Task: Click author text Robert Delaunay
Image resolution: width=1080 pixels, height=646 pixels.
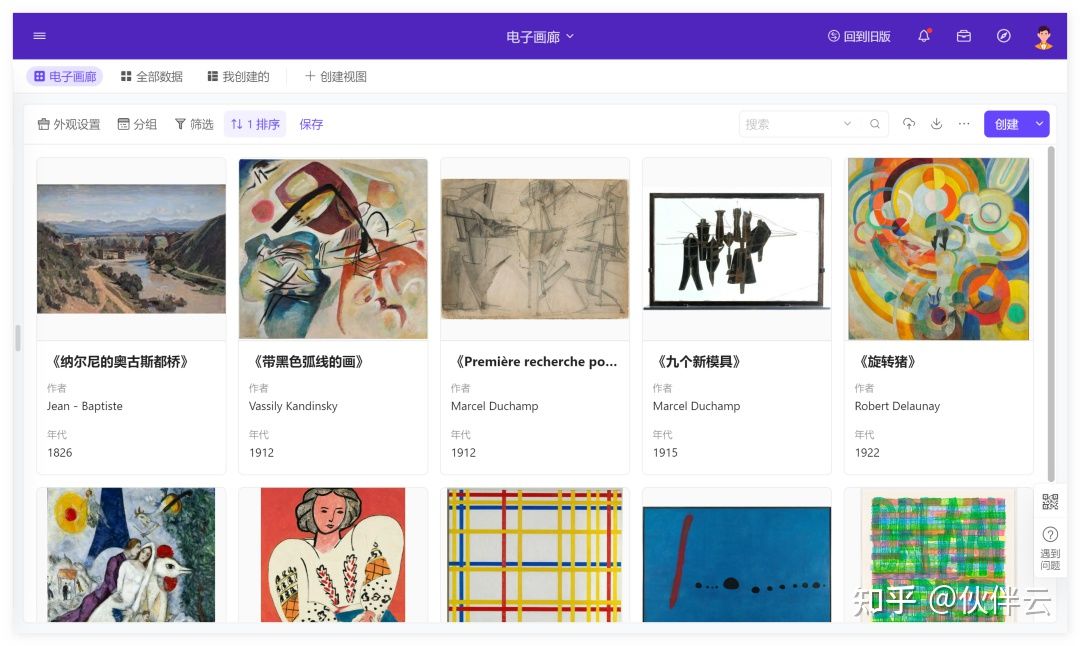Action: point(897,406)
